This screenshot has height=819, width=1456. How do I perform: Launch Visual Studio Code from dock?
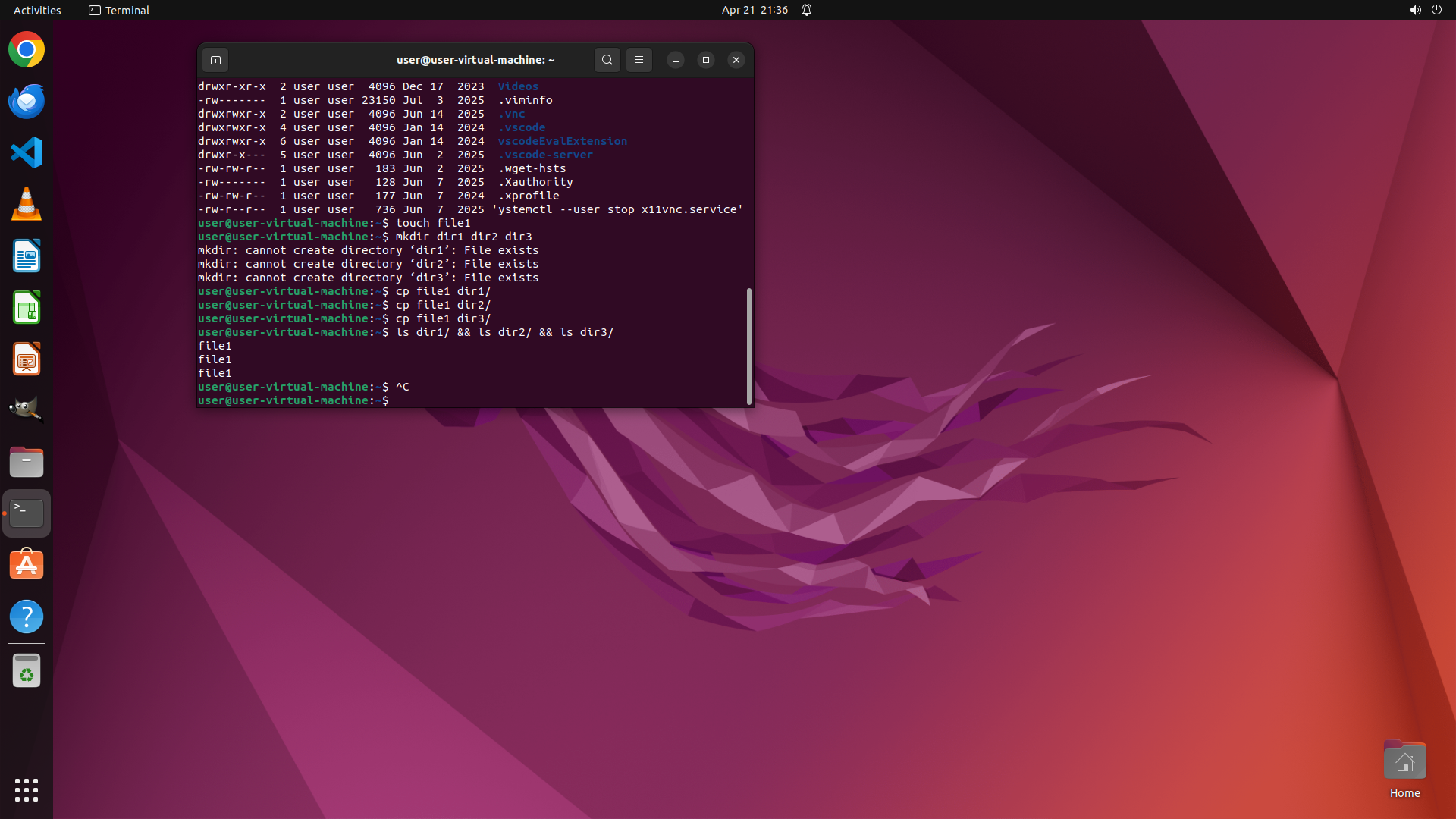click(27, 152)
